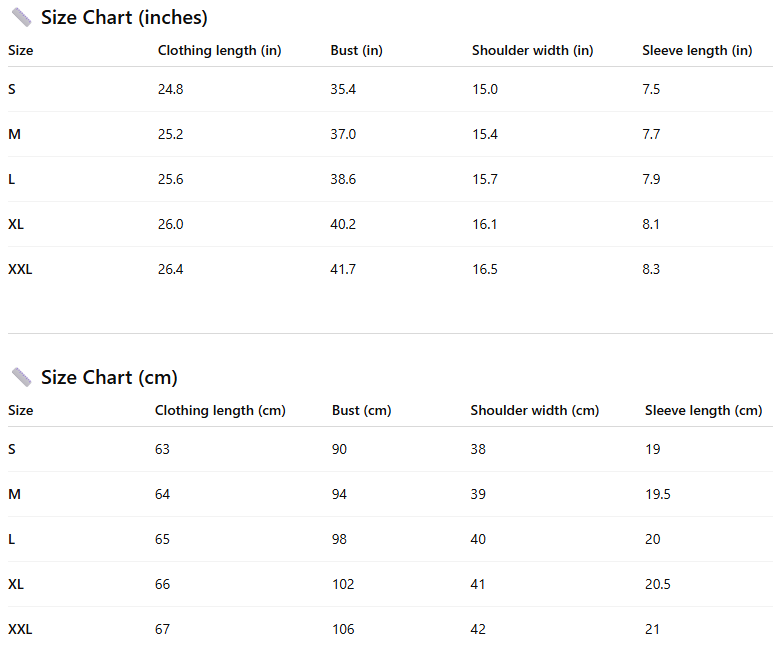Select the Size Chart (inches) heading
Image resolution: width=773 pixels, height=646 pixels.
click(x=124, y=17)
